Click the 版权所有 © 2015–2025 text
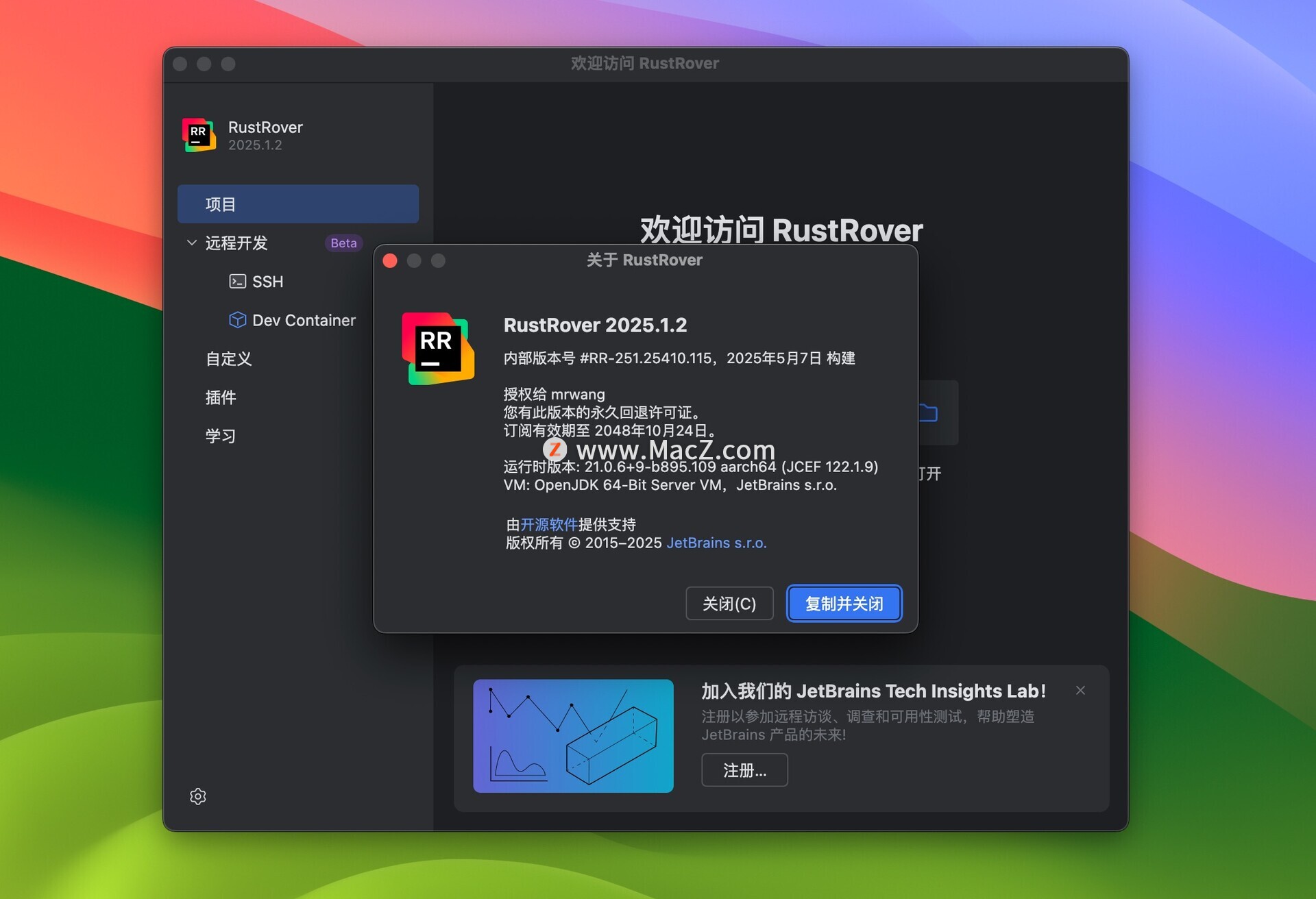The width and height of the screenshot is (1316, 899). click(584, 543)
